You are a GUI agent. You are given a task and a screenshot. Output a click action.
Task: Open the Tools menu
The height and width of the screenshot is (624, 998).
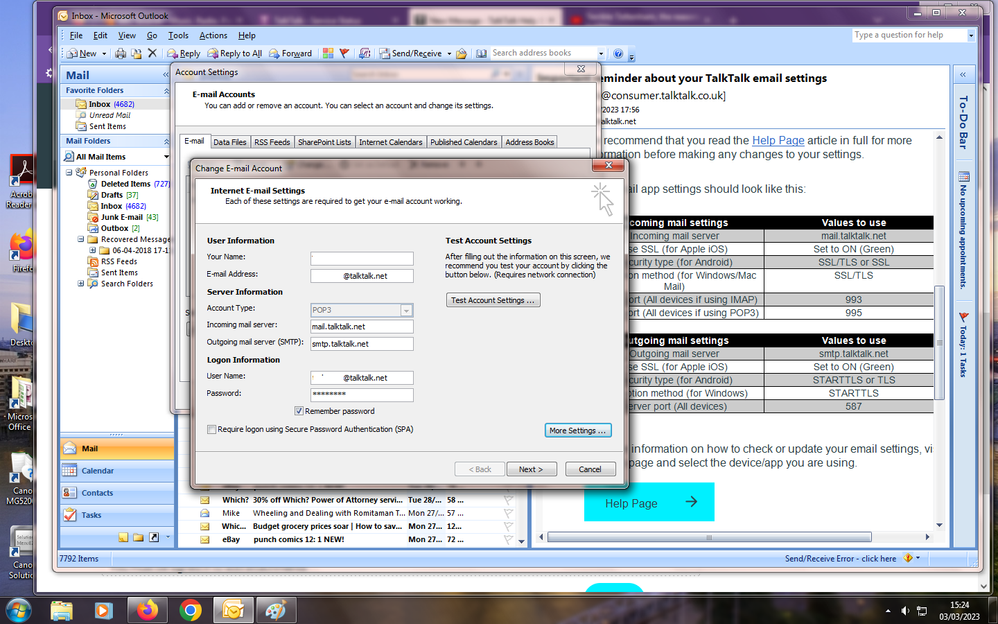tap(177, 34)
